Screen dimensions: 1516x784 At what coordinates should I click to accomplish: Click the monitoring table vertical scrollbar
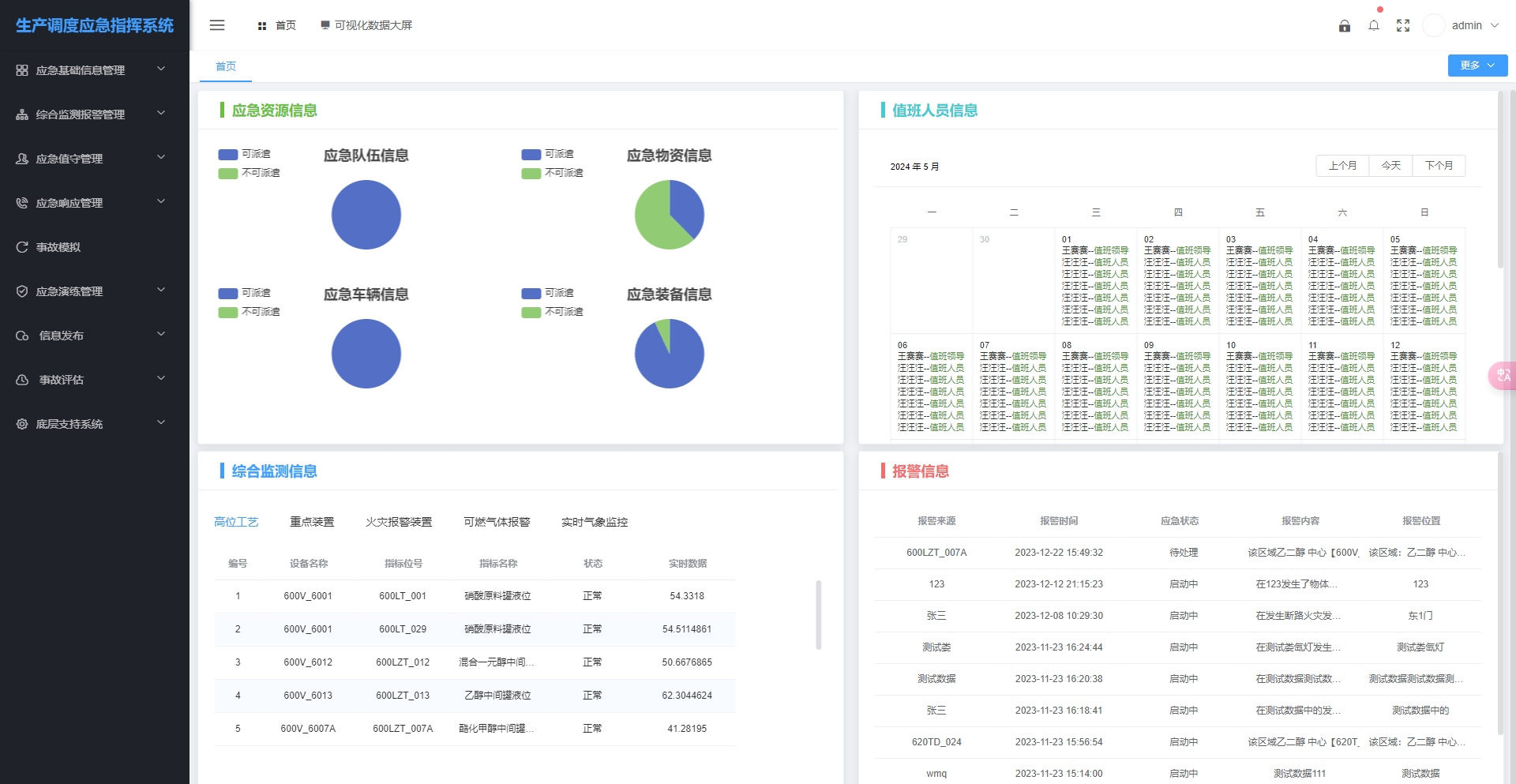tap(819, 615)
